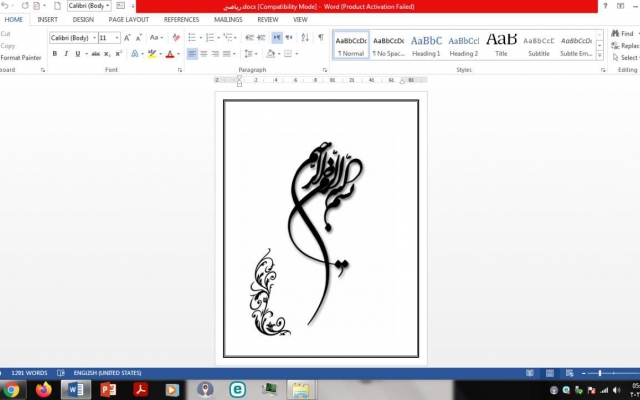Insert a multilevel list

tap(228, 38)
